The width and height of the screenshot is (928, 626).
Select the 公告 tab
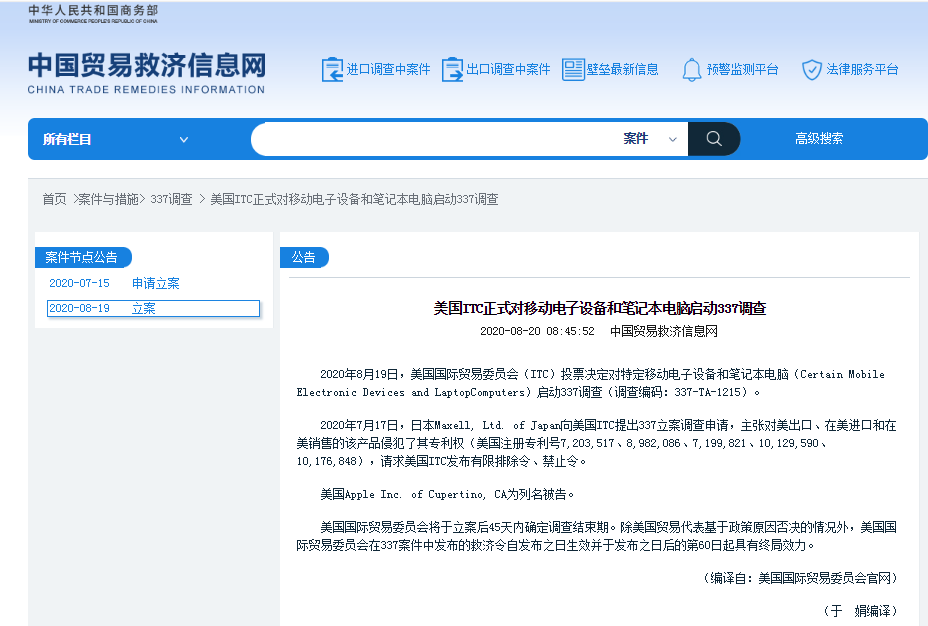(x=304, y=257)
